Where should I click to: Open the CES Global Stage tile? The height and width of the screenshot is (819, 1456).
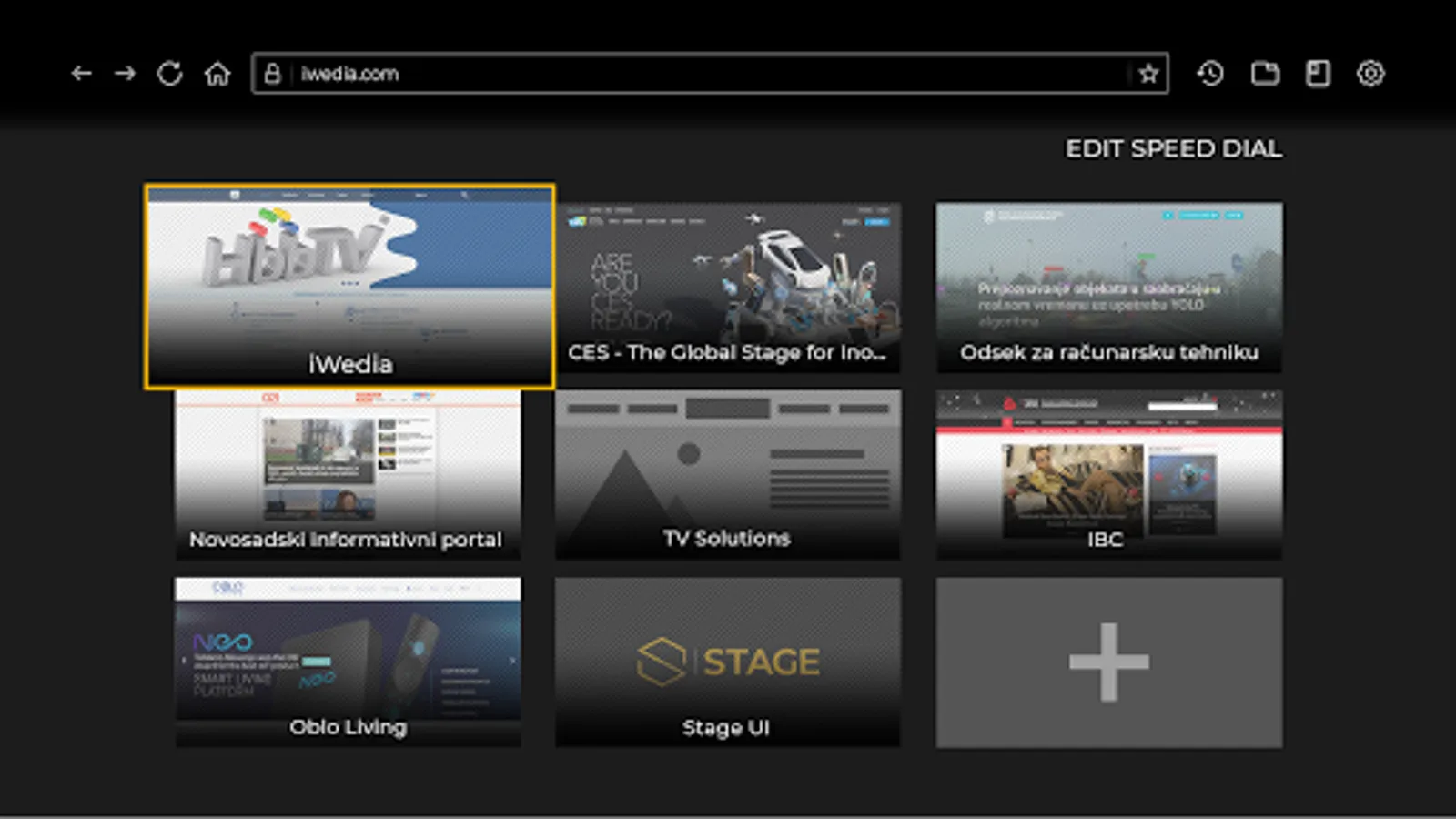coord(727,284)
